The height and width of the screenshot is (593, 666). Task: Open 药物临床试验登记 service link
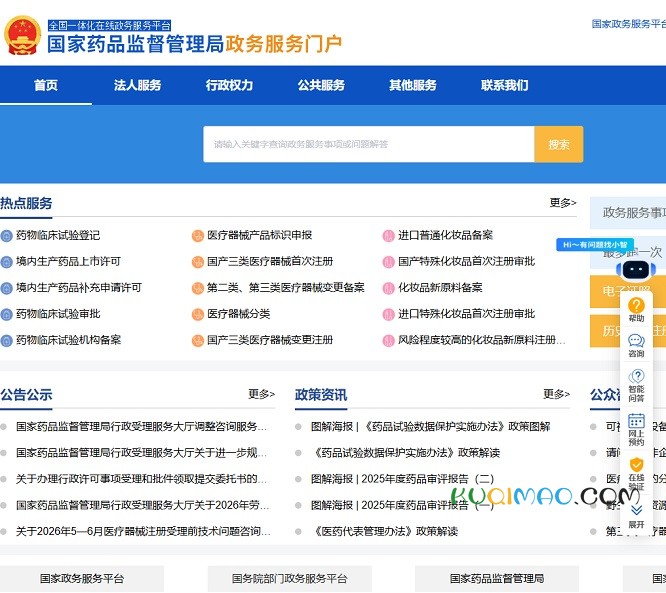(x=58, y=235)
